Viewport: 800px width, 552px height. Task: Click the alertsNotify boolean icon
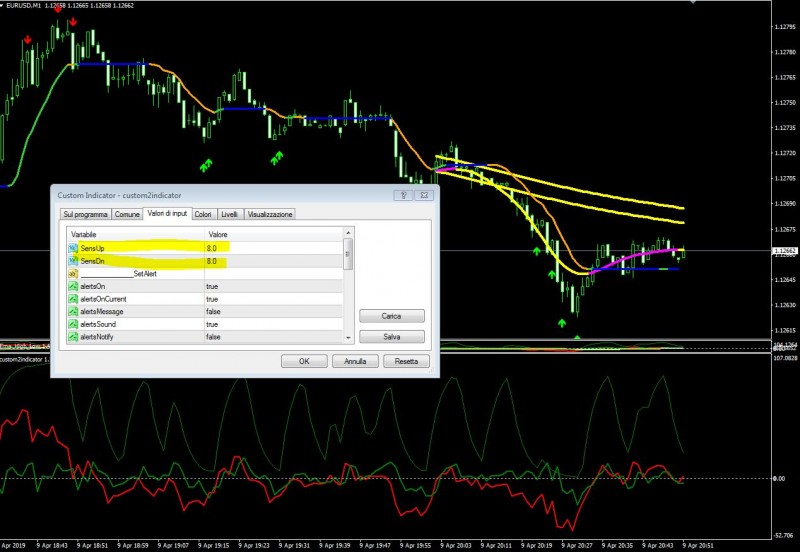72,337
